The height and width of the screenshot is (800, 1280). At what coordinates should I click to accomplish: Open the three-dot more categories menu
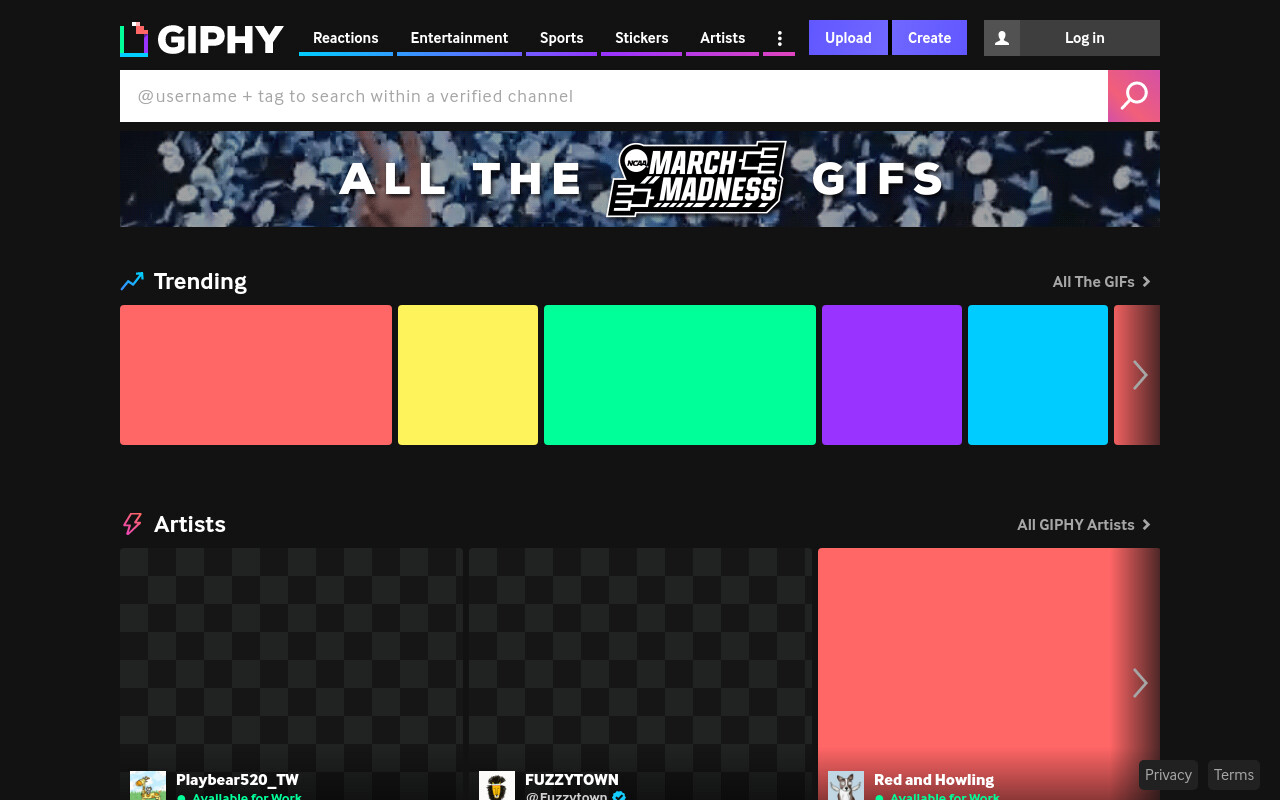click(x=779, y=38)
